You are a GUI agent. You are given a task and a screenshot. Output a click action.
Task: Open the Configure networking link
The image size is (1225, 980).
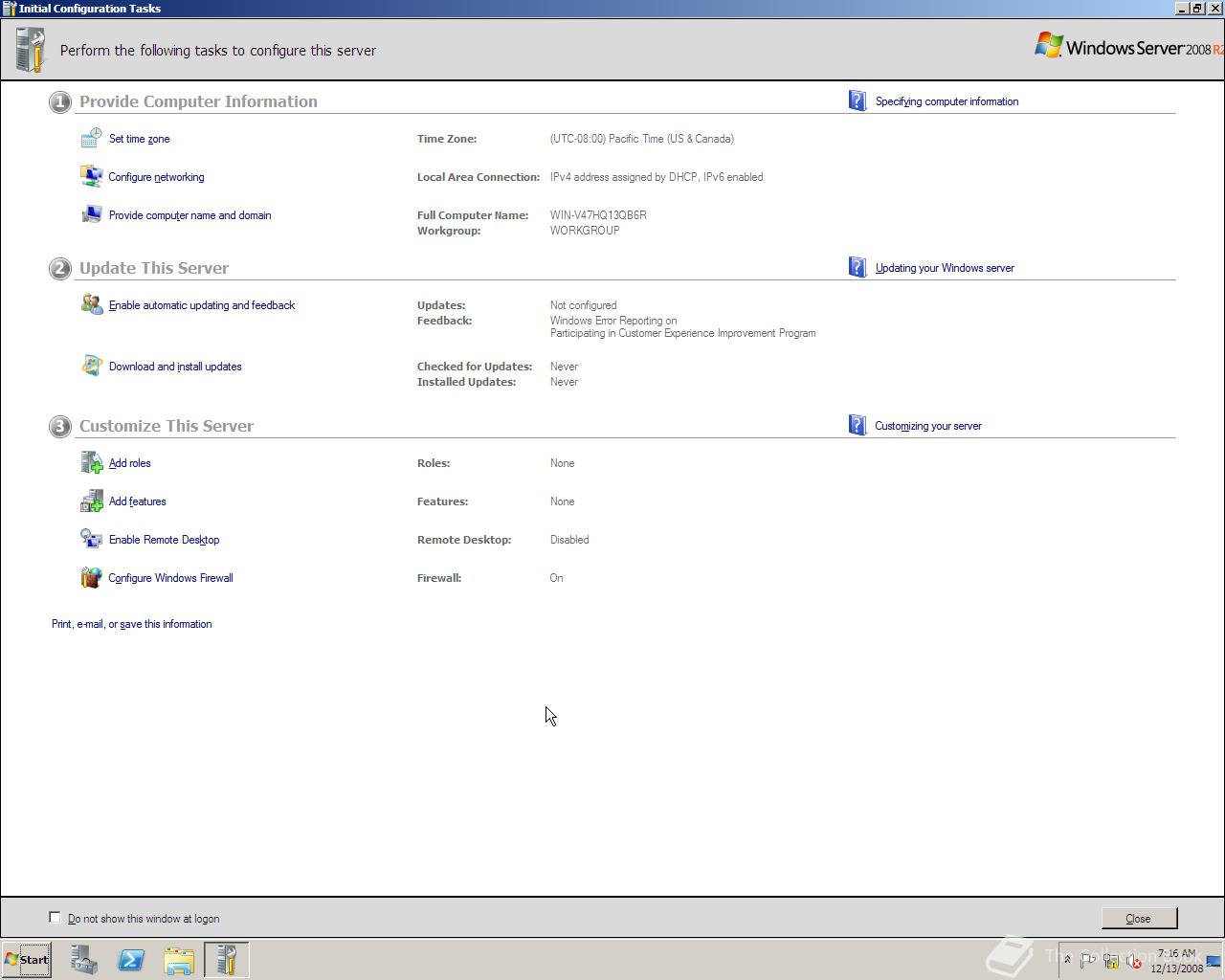pyautogui.click(x=156, y=177)
